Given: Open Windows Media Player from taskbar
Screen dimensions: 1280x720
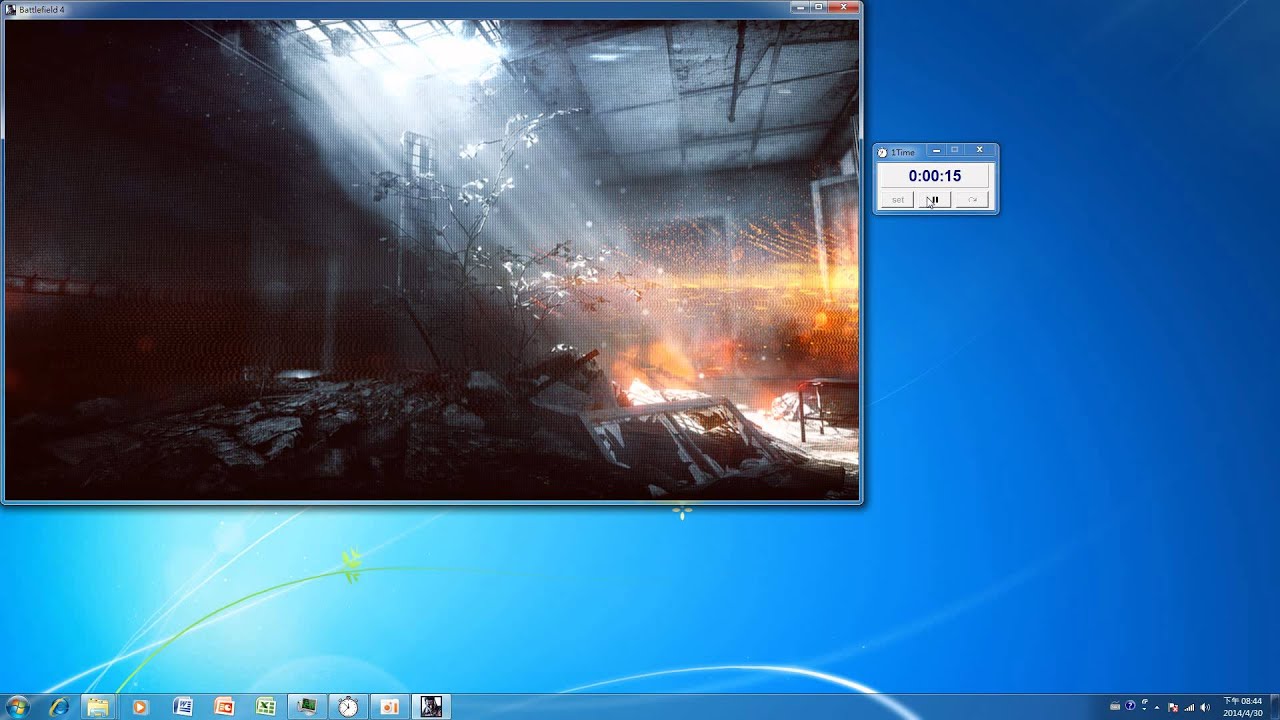Looking at the screenshot, I should pyautogui.click(x=140, y=706).
